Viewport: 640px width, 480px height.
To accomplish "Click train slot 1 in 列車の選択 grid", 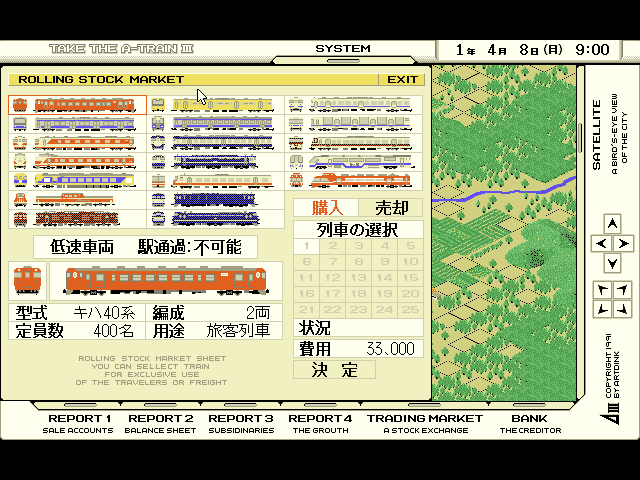I will (309, 246).
